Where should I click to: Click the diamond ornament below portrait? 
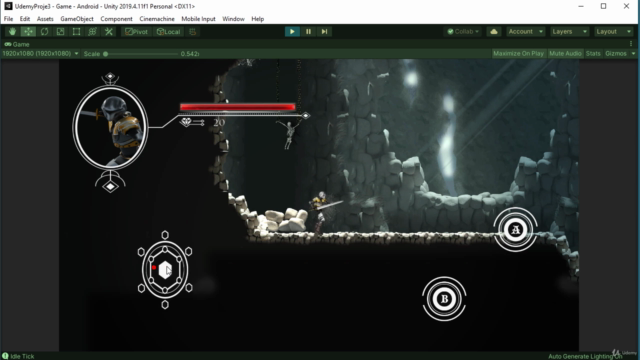tap(110, 187)
